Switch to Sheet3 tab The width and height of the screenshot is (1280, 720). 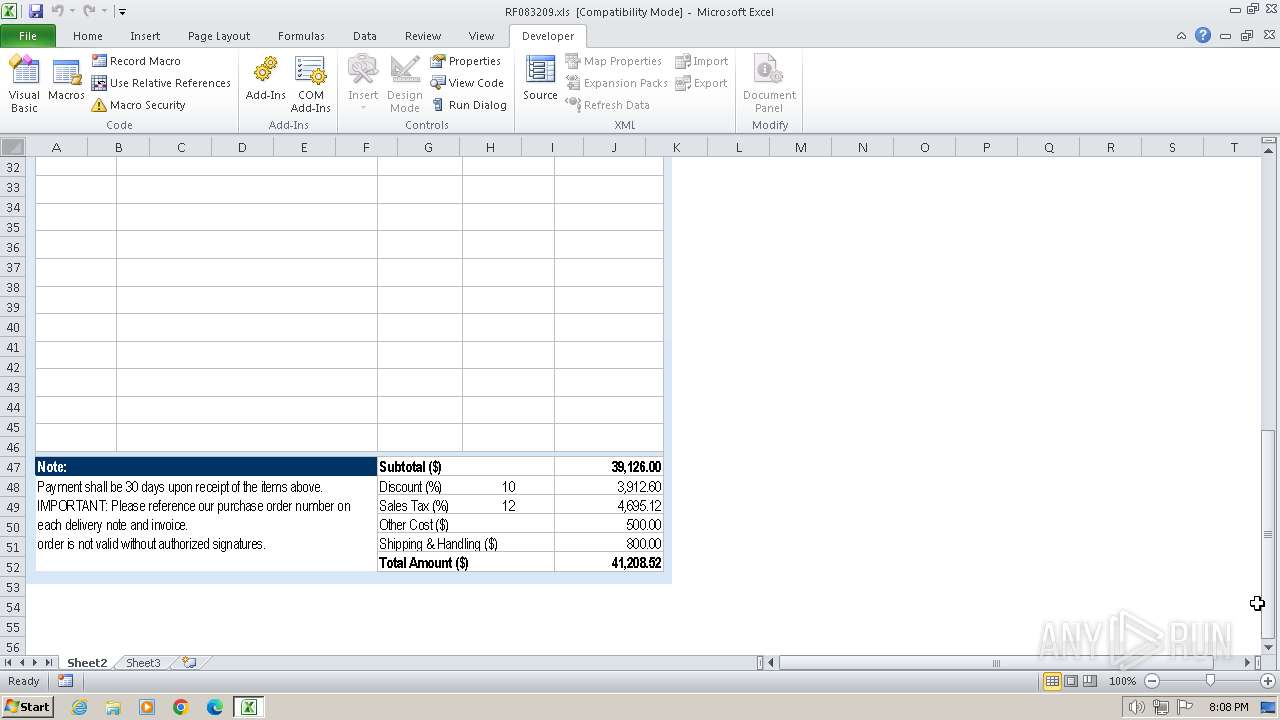(x=143, y=663)
